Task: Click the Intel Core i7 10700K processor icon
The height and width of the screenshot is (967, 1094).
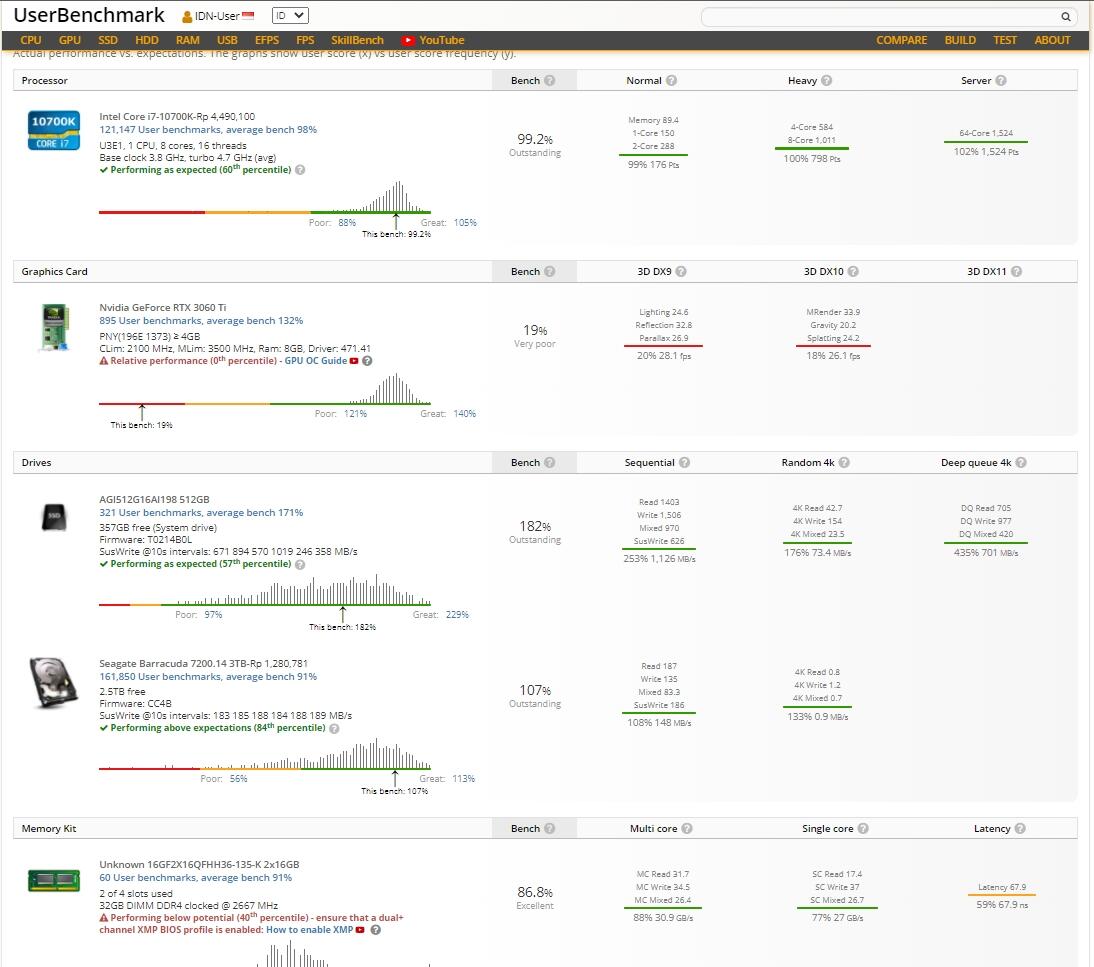Action: coord(53,131)
